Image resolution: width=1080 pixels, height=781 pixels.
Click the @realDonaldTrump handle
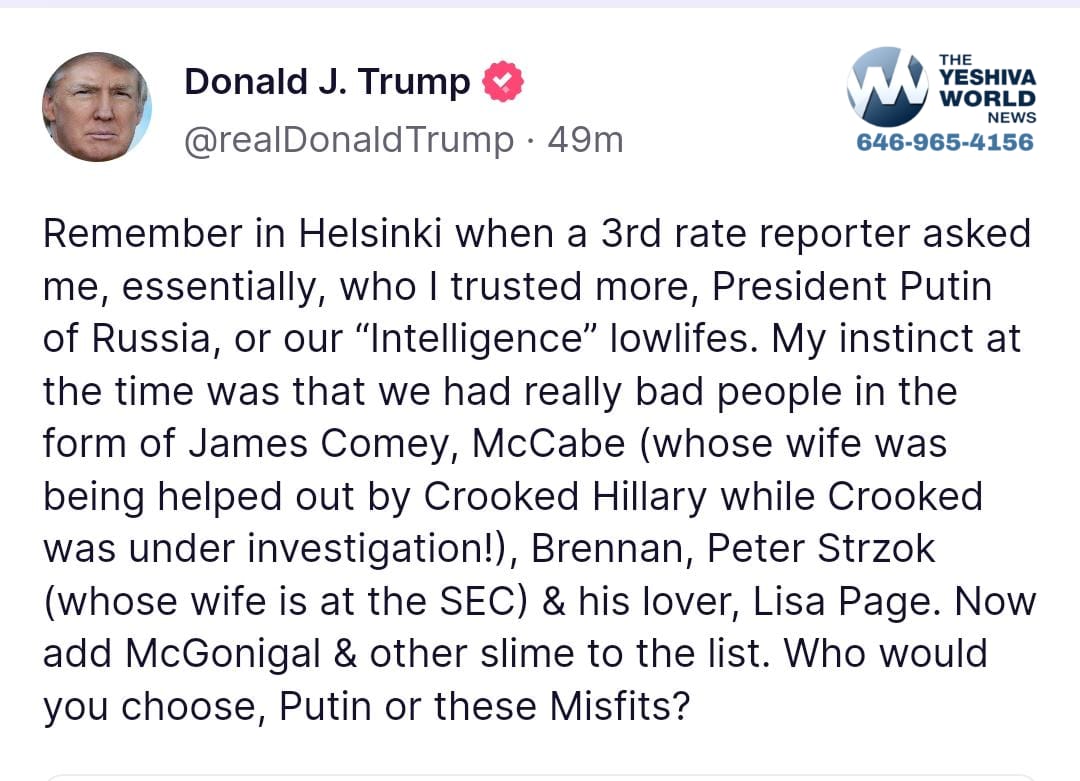pos(348,140)
